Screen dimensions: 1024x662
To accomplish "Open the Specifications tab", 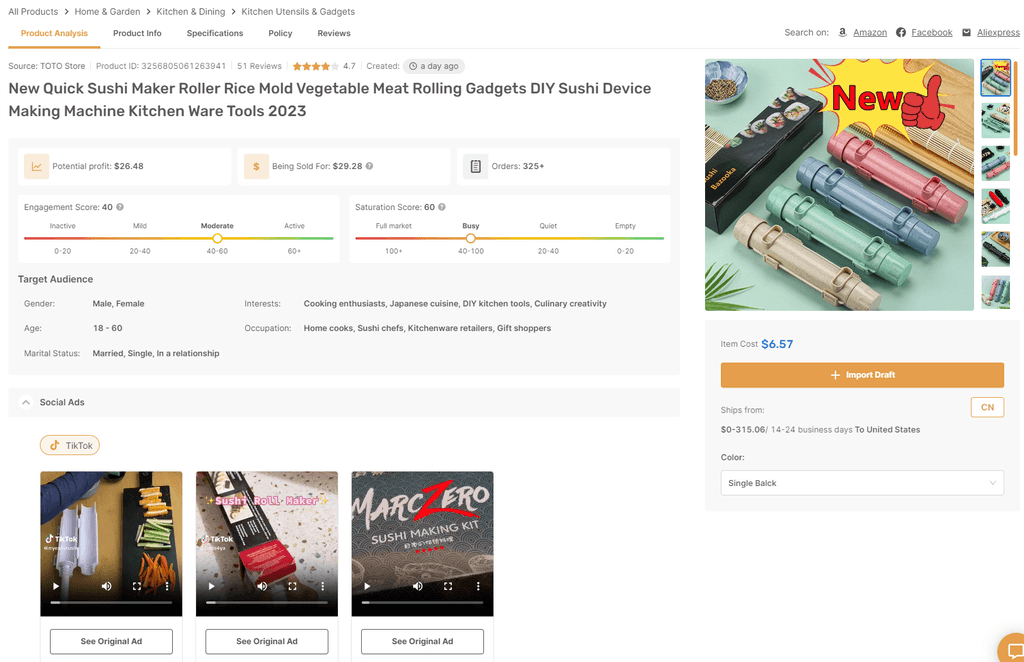I will click(215, 33).
